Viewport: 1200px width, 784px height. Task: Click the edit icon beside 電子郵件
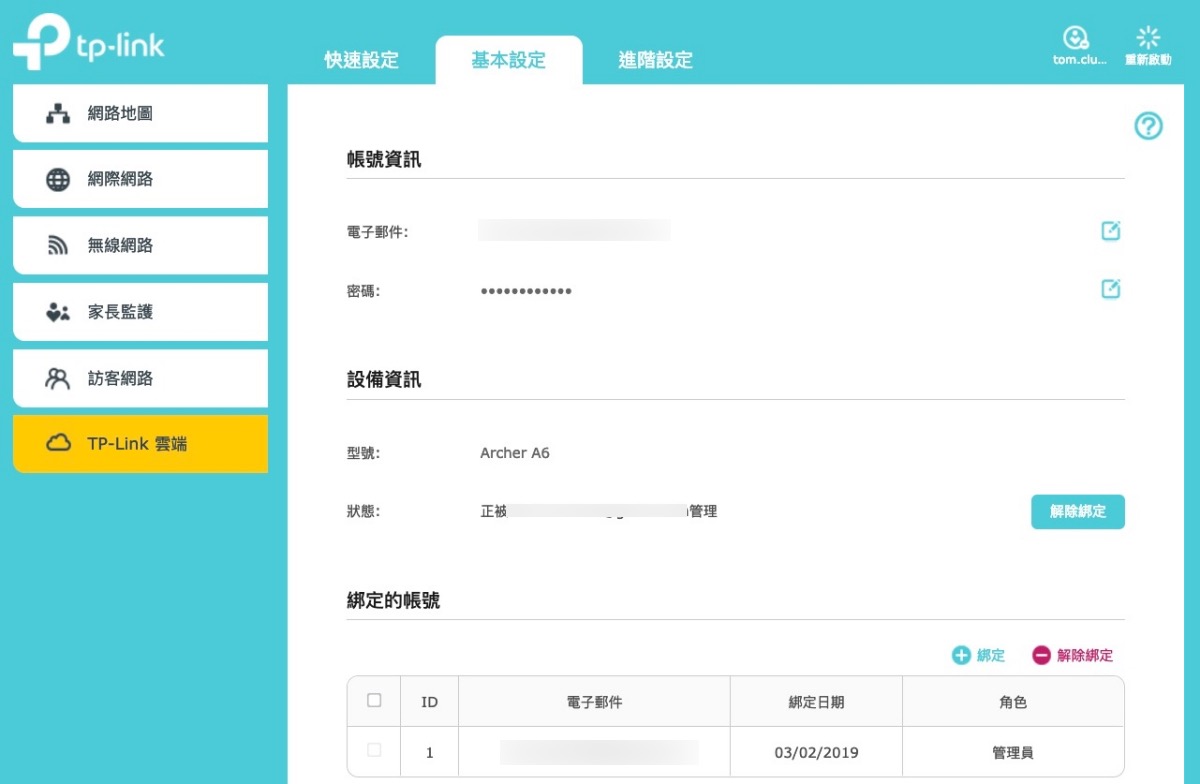click(x=1110, y=231)
